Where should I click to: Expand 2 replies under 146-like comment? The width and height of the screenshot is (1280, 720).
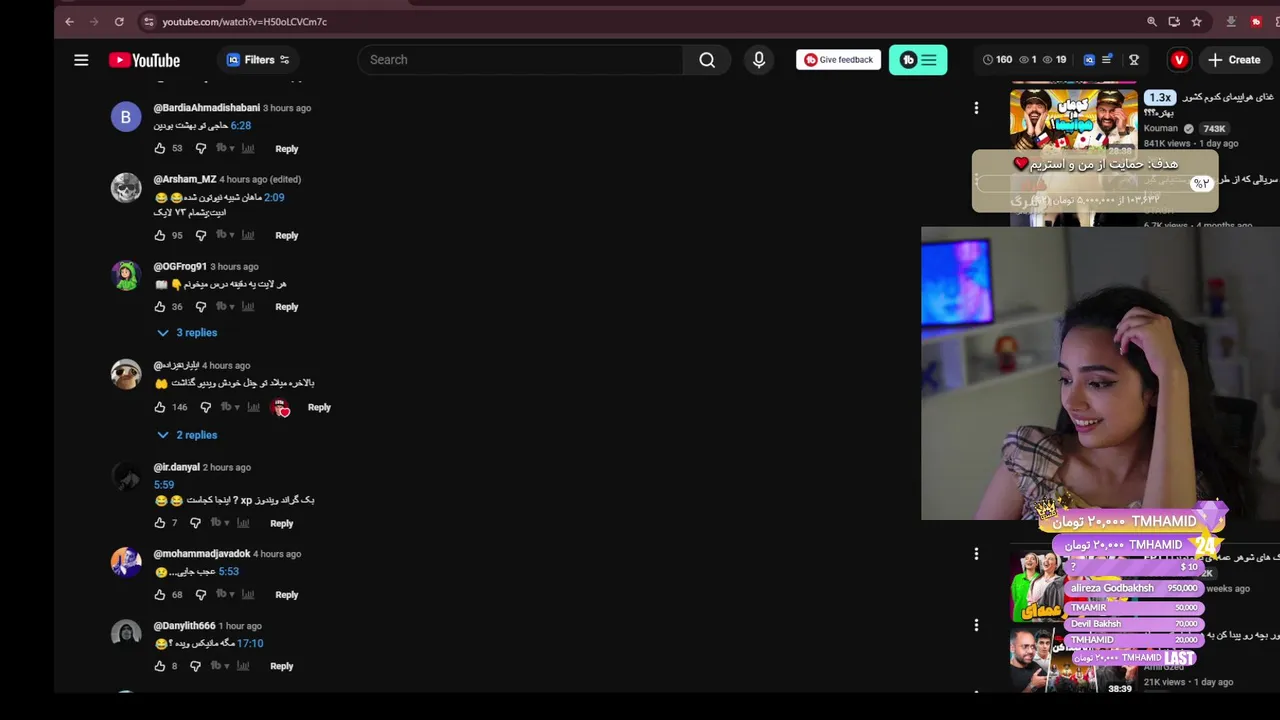[187, 435]
